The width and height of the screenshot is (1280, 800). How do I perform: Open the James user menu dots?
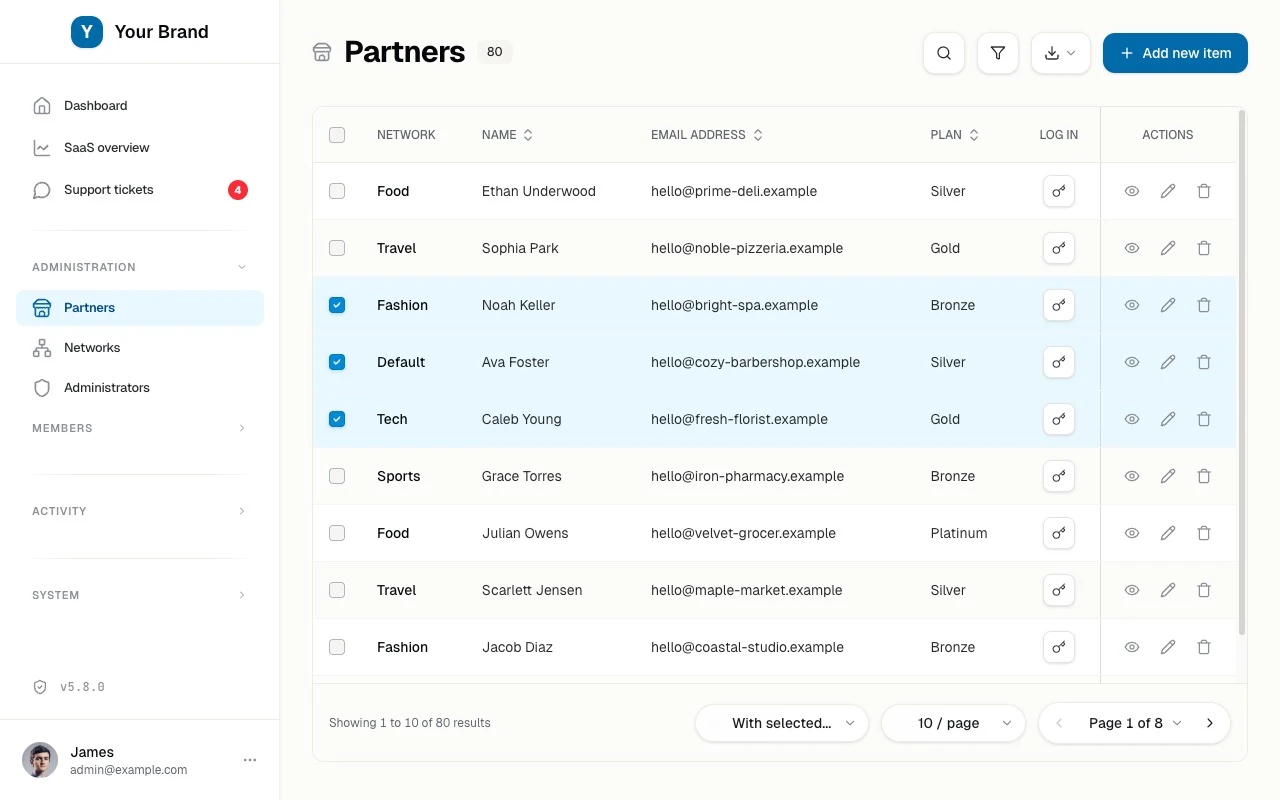[250, 760]
